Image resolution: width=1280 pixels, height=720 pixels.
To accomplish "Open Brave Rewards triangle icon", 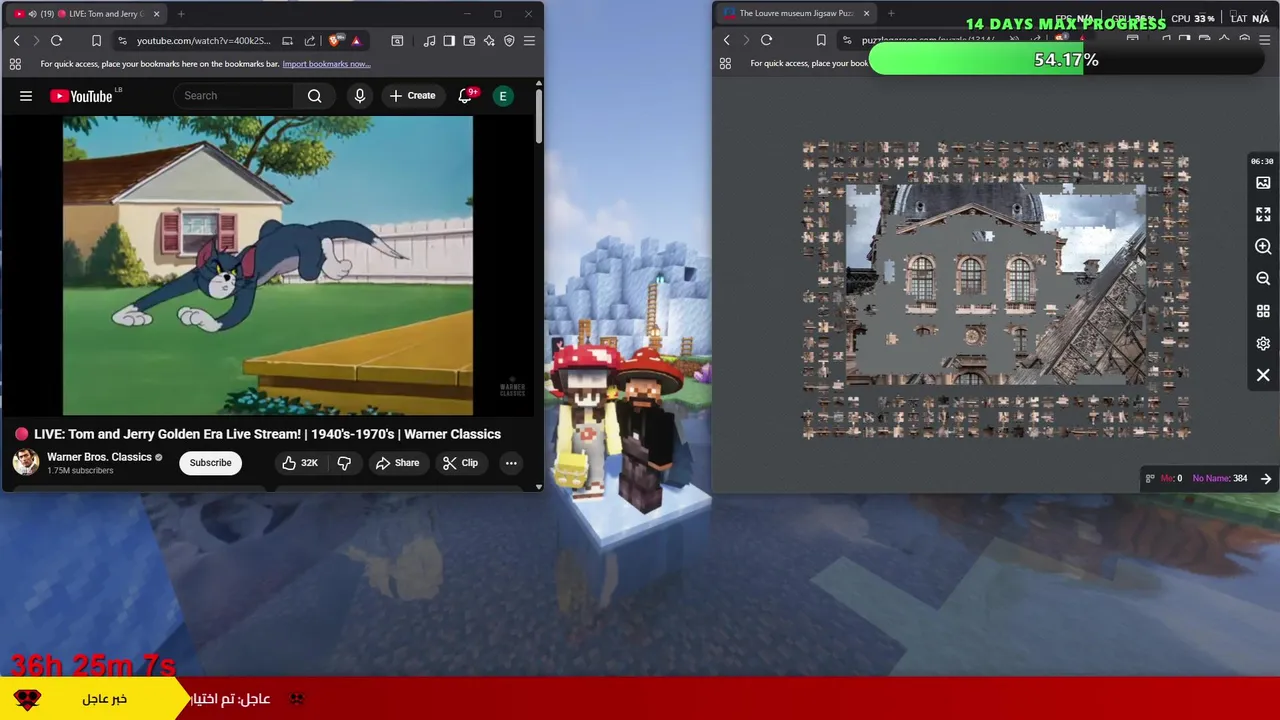I will 356,40.
